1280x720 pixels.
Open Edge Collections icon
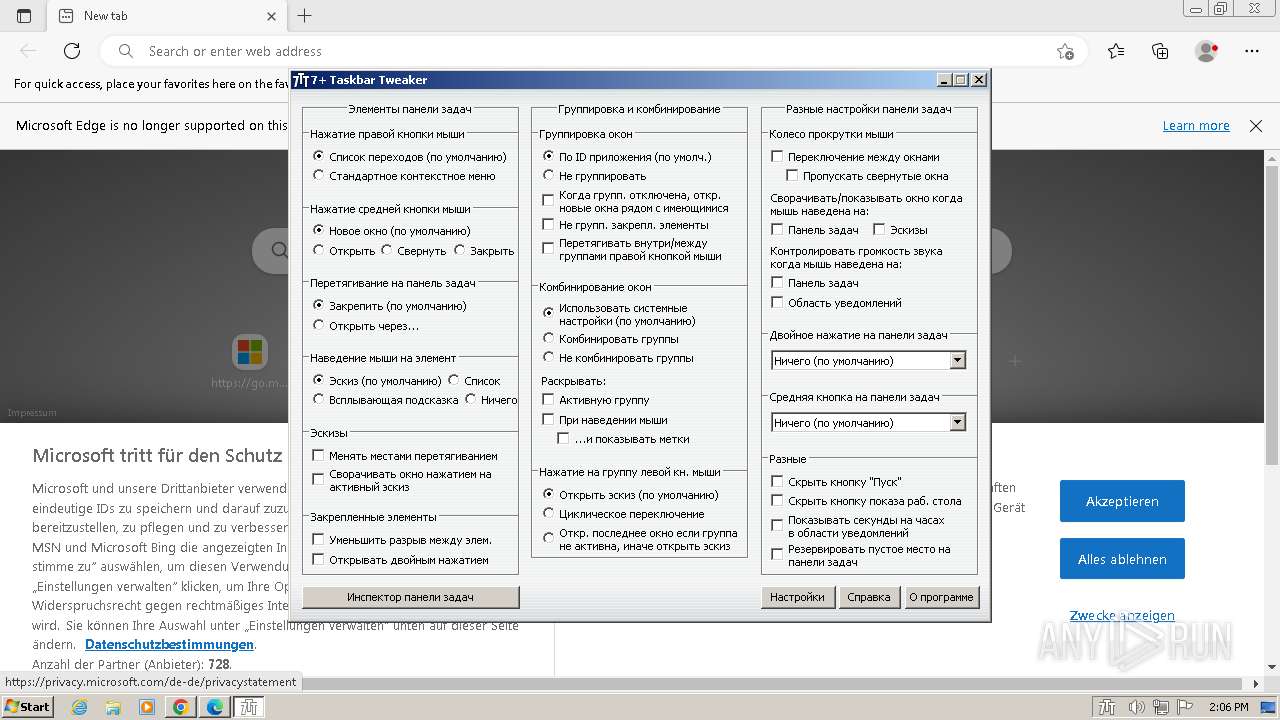[x=1160, y=51]
